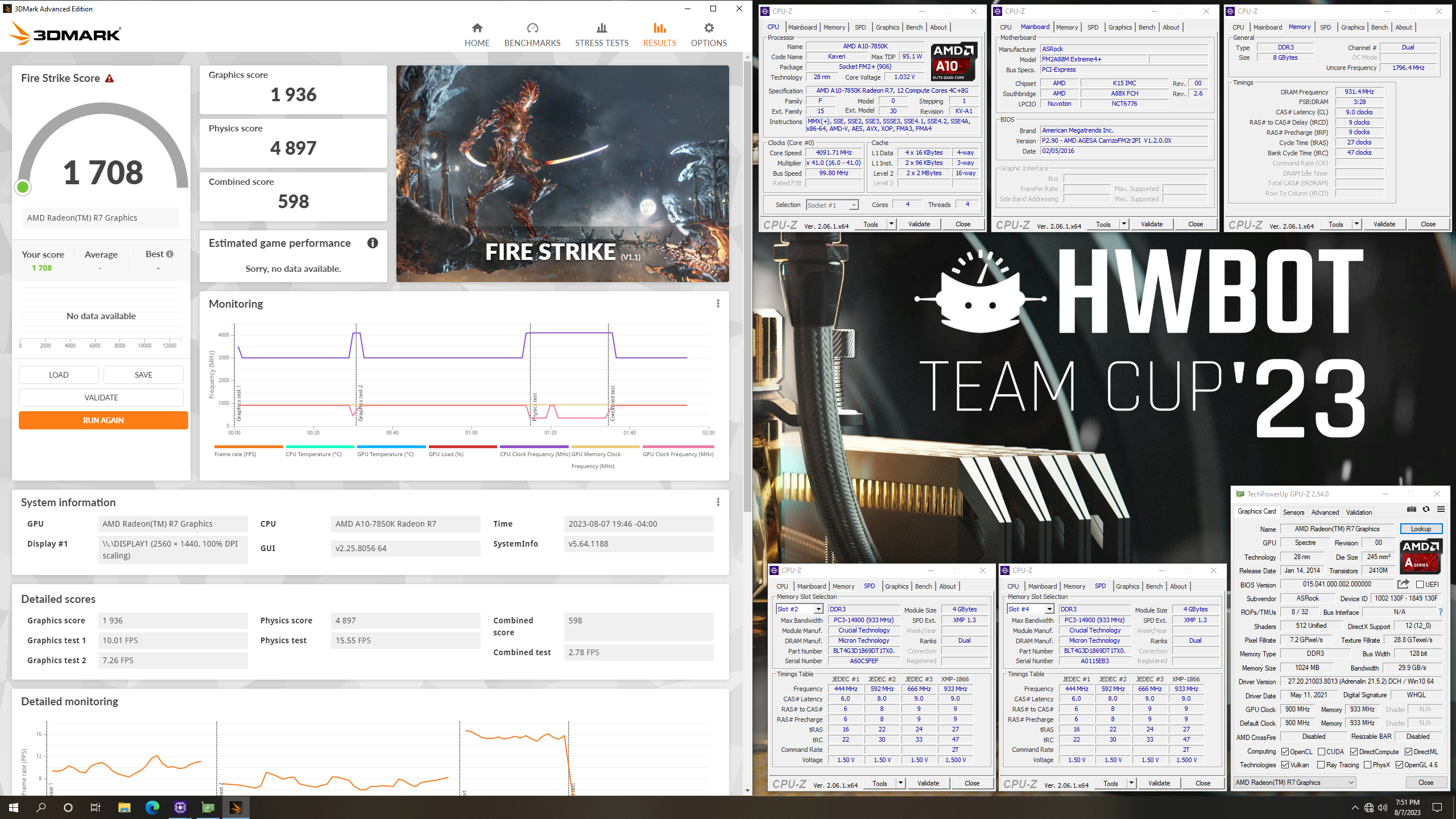
Task: Click the GPU-Z BIOS export share icon
Action: (x=1403, y=584)
